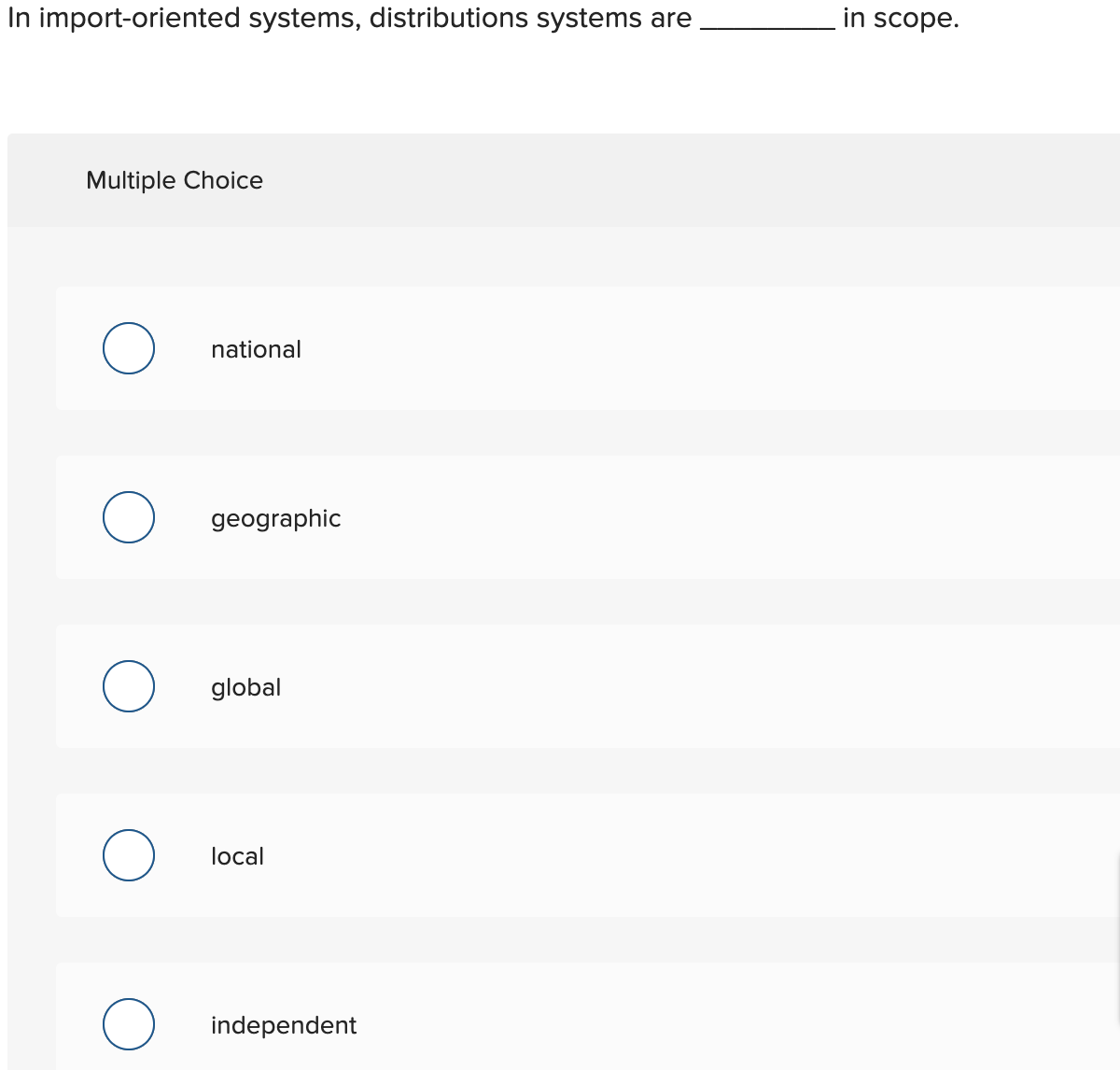Select the radio button for national

point(128,348)
